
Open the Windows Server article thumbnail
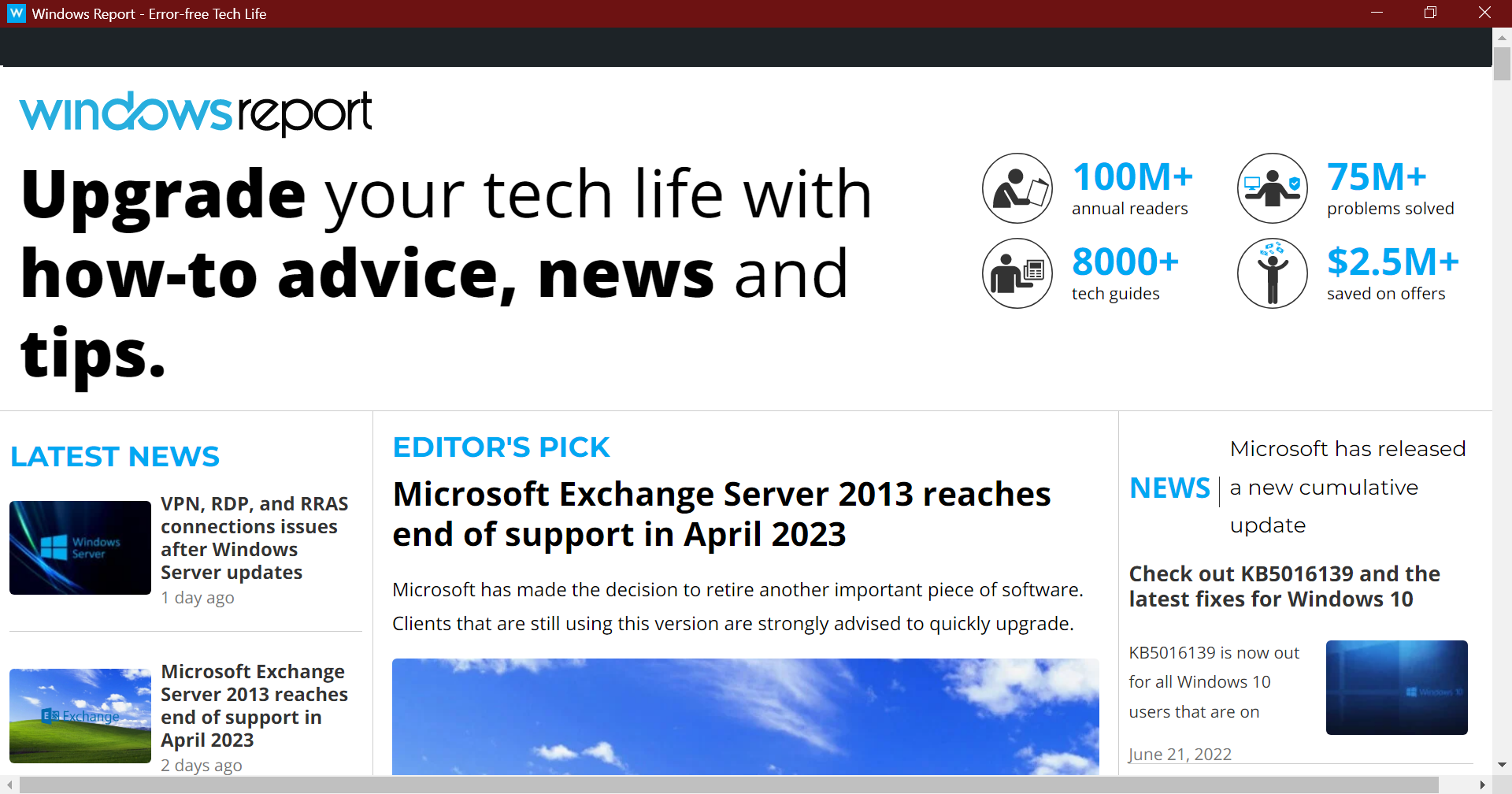coord(80,547)
